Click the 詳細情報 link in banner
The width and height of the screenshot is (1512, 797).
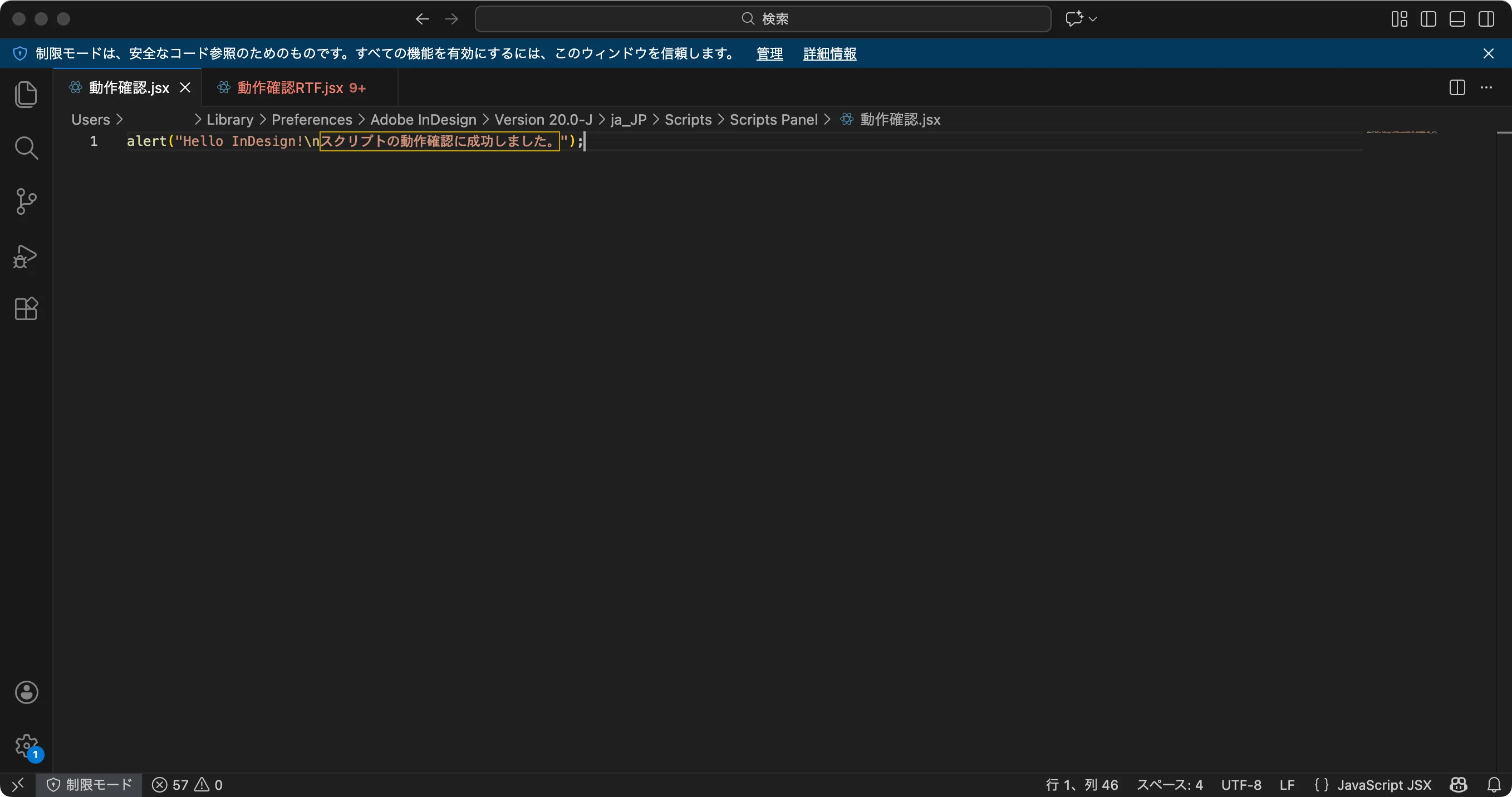click(x=829, y=53)
